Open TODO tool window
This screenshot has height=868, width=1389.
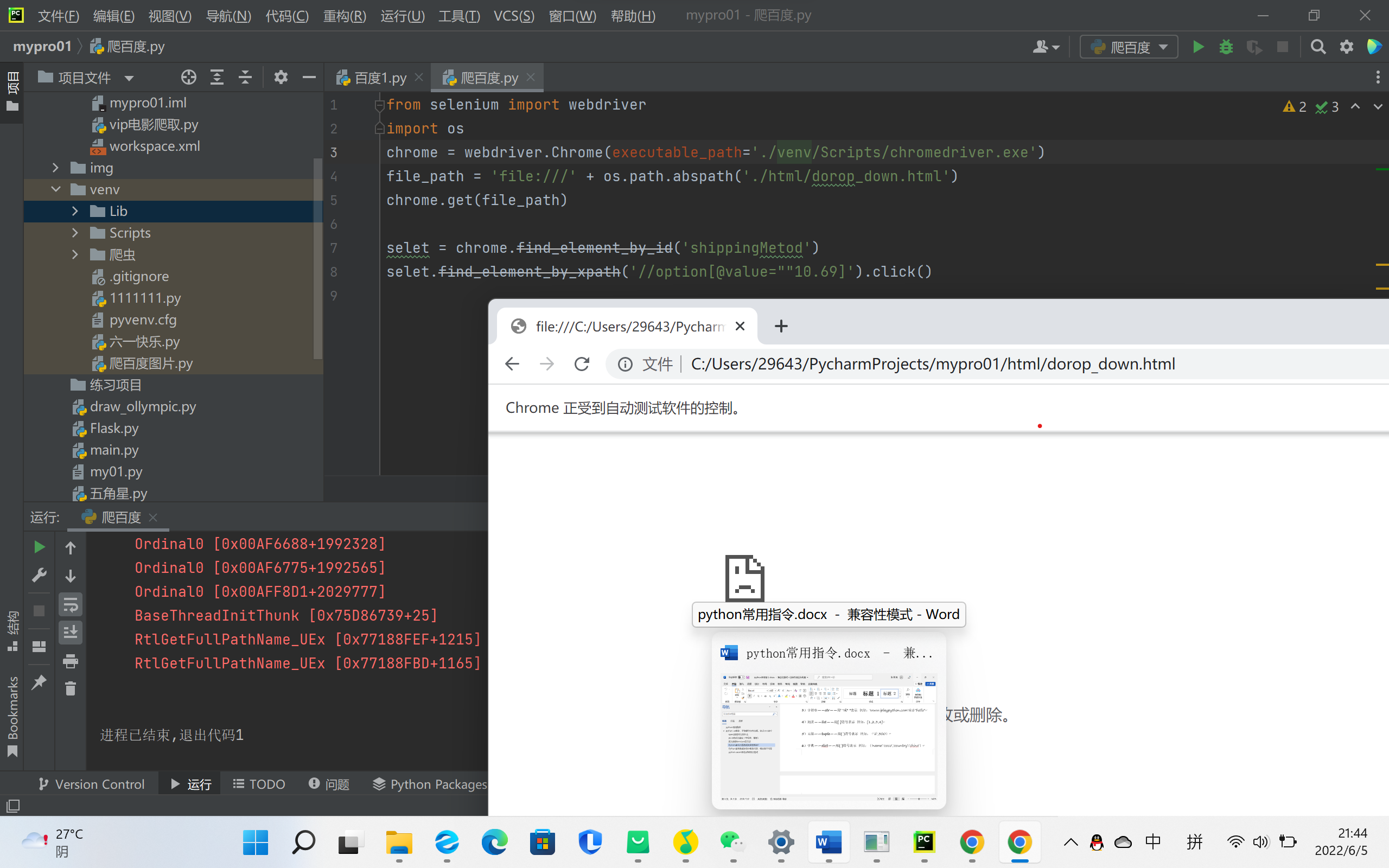(x=259, y=784)
